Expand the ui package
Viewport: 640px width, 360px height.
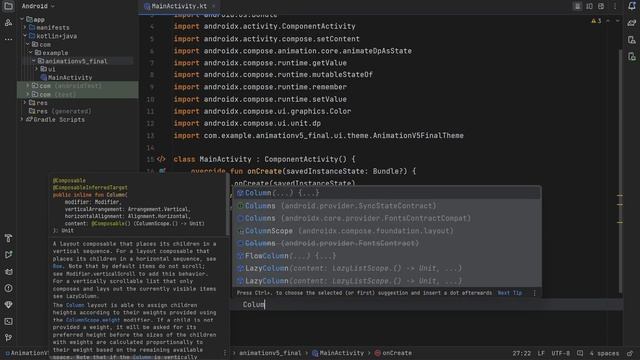37,69
